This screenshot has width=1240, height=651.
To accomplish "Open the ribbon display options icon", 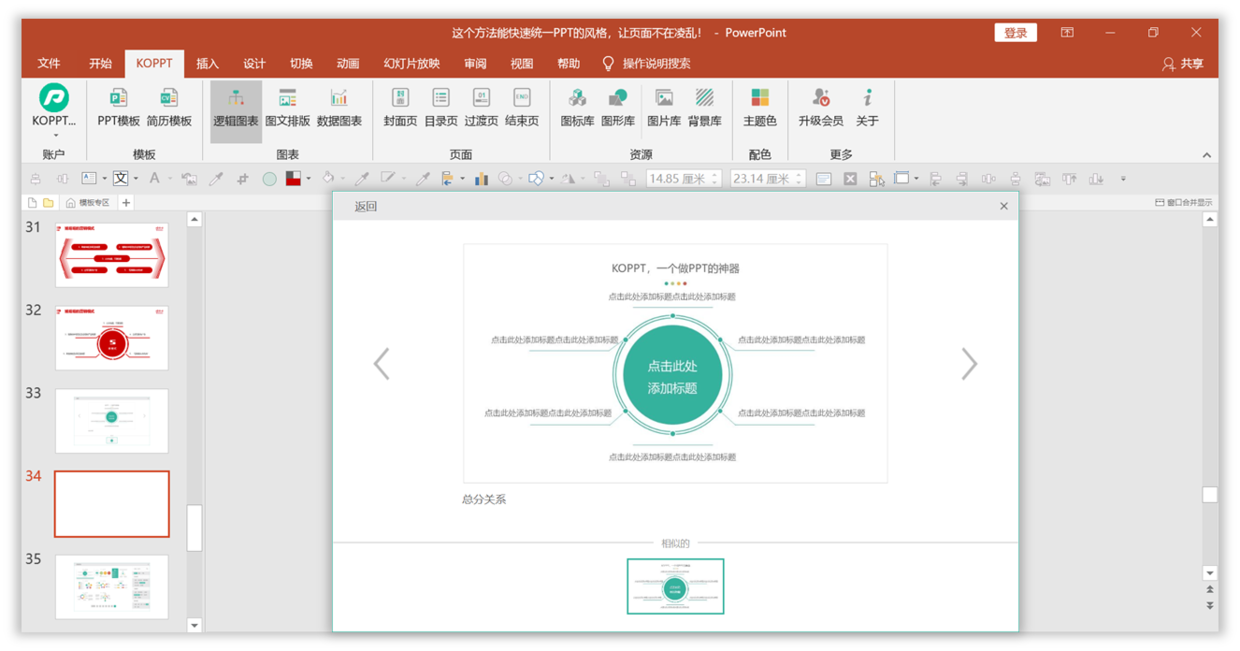I will (1067, 33).
